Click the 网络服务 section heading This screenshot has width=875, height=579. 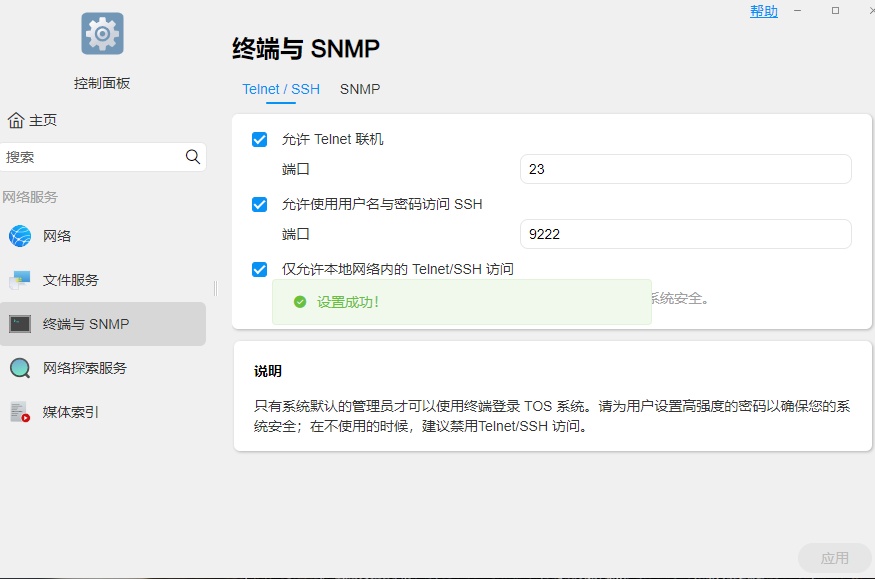(x=30, y=197)
